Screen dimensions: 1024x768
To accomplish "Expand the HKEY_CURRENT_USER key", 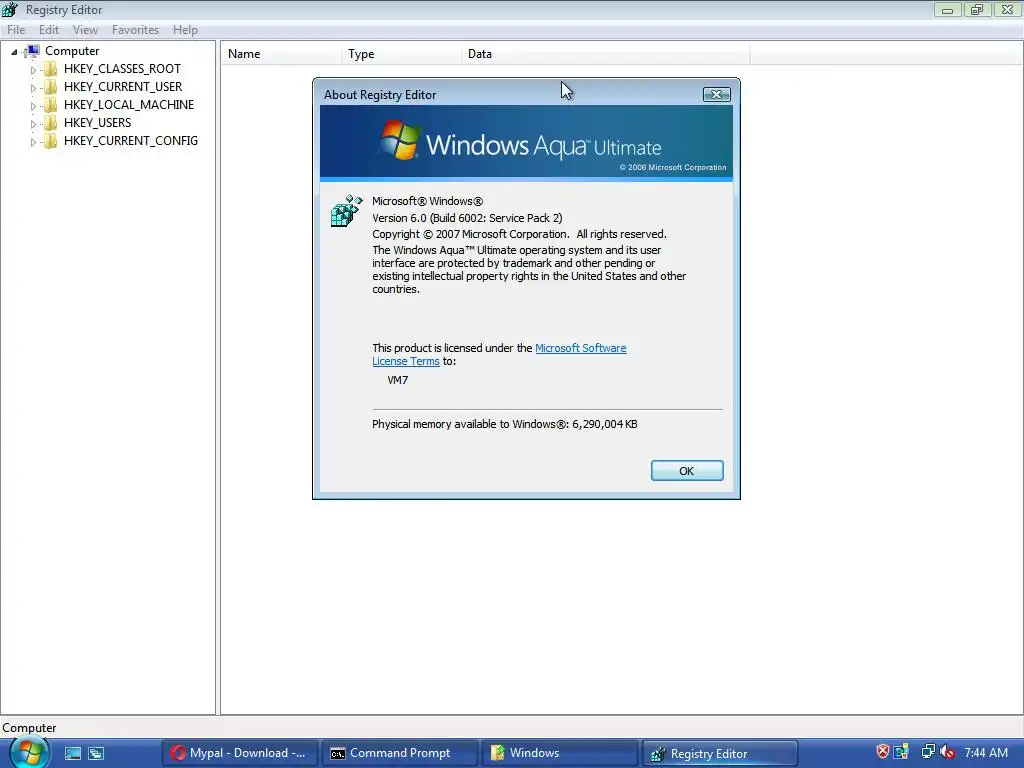I will [x=33, y=88].
